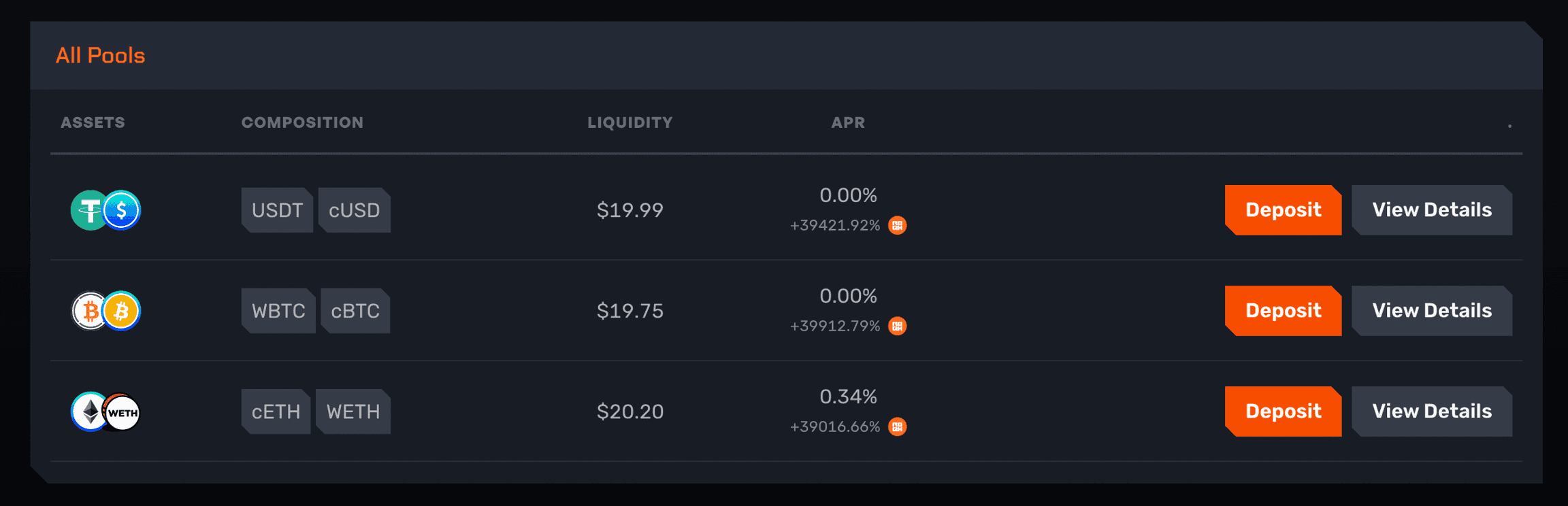Click the USDT/cUSD pool token pair icon

[105, 210]
